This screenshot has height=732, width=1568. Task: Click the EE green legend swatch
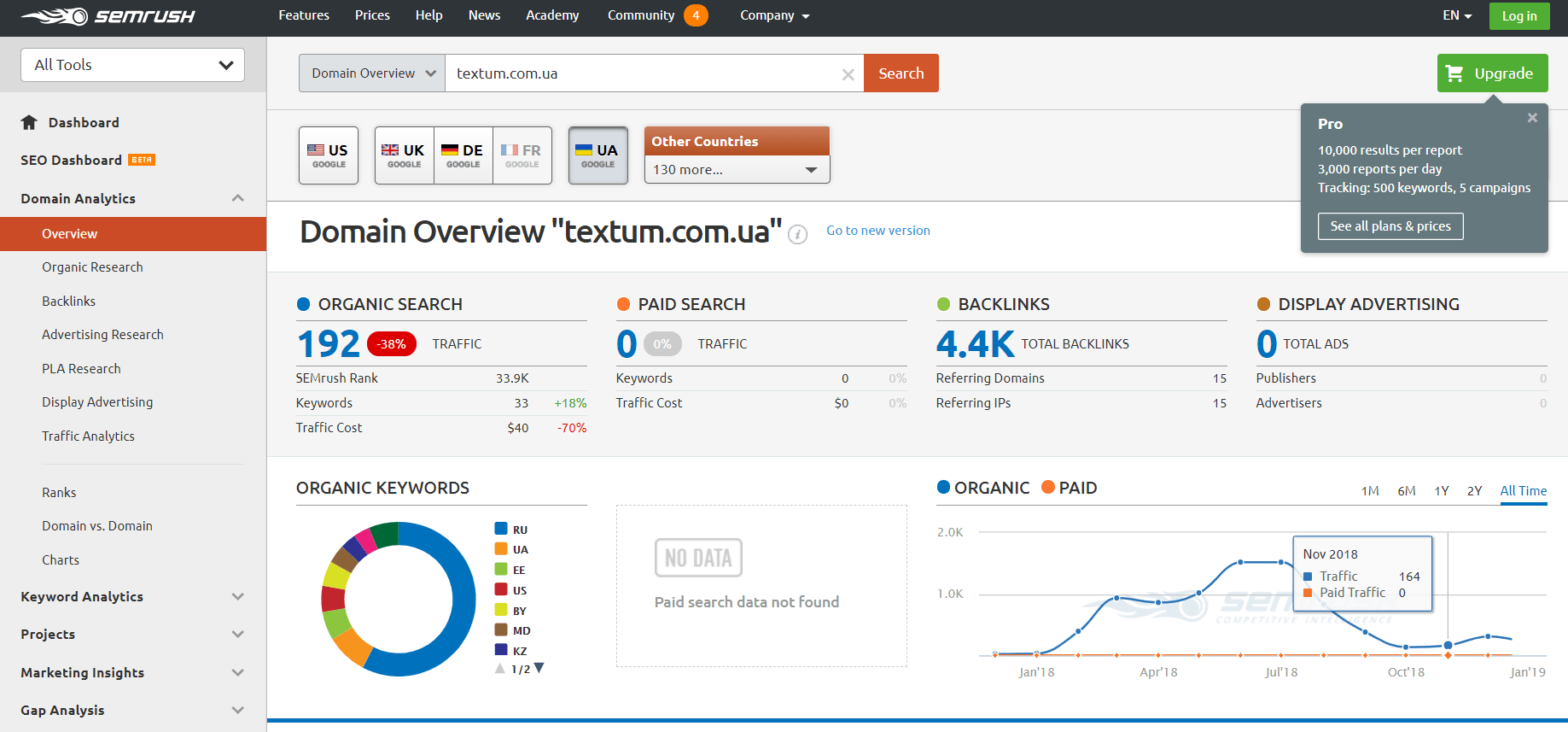501,570
